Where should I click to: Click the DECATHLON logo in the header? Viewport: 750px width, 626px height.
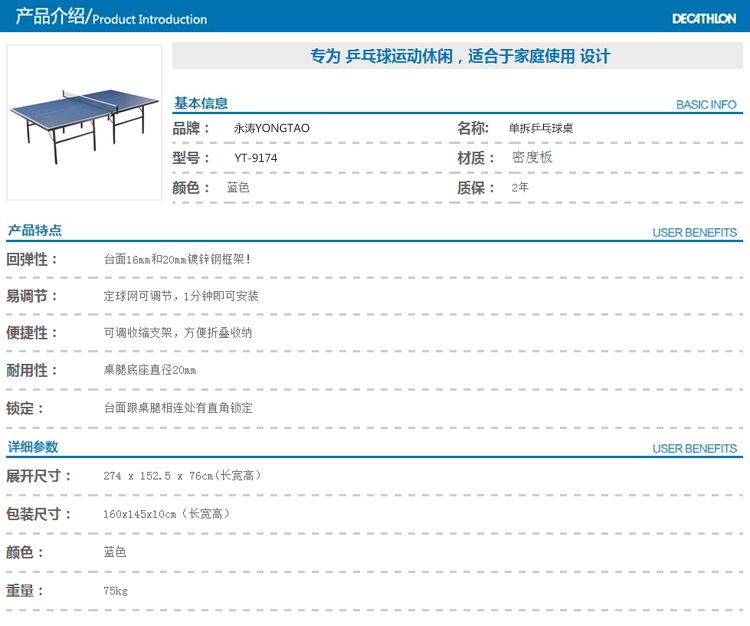(x=704, y=19)
